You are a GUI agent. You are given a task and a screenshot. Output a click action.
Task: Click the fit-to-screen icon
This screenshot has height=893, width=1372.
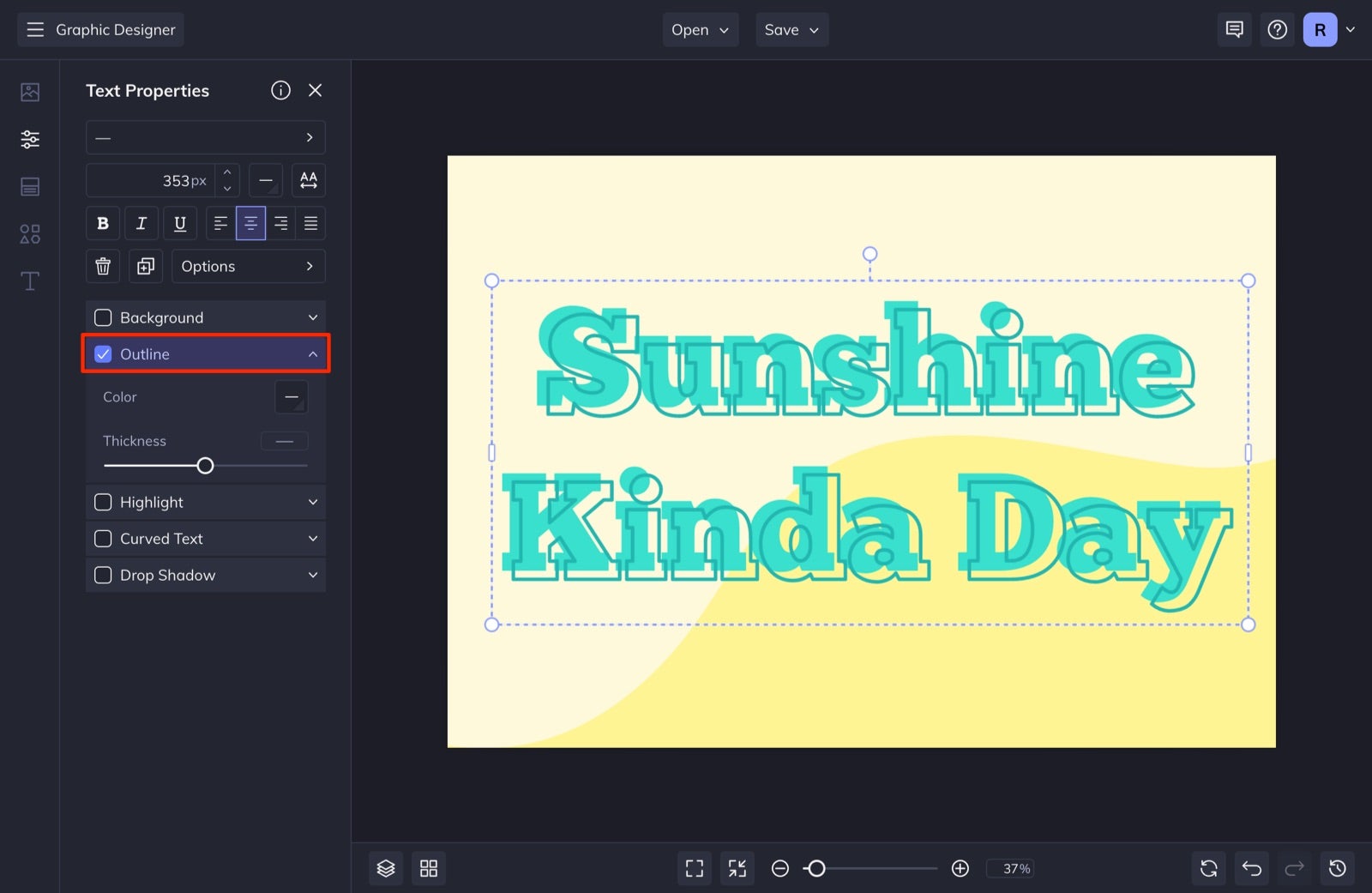click(694, 868)
